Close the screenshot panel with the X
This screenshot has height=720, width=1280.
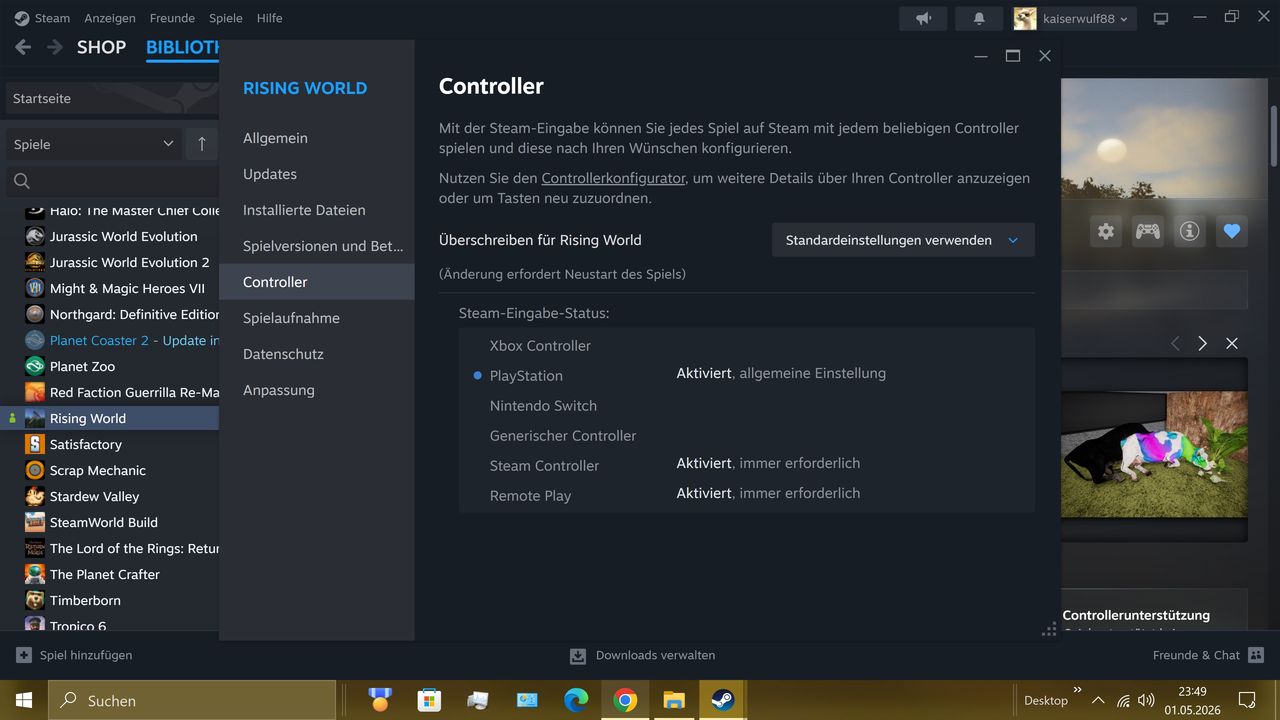coord(1232,343)
